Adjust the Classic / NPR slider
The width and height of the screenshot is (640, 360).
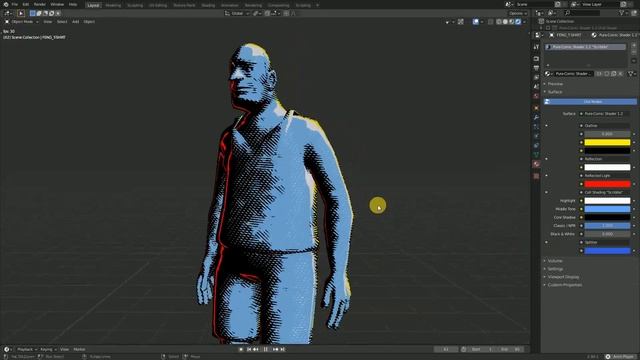click(607, 226)
